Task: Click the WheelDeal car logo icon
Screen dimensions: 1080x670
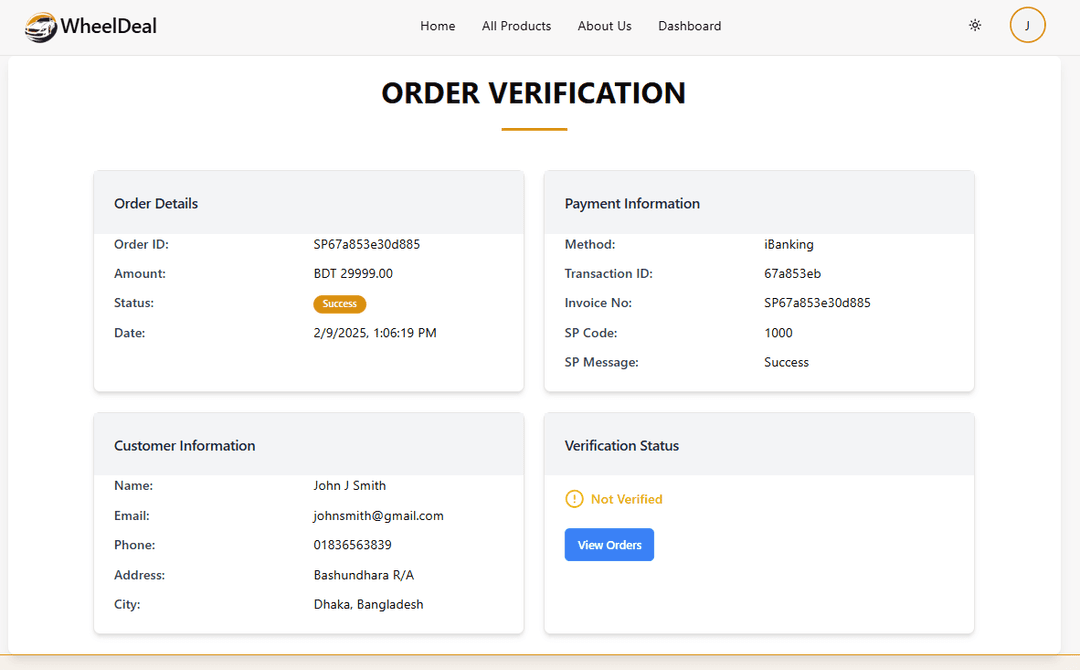Action: (41, 27)
